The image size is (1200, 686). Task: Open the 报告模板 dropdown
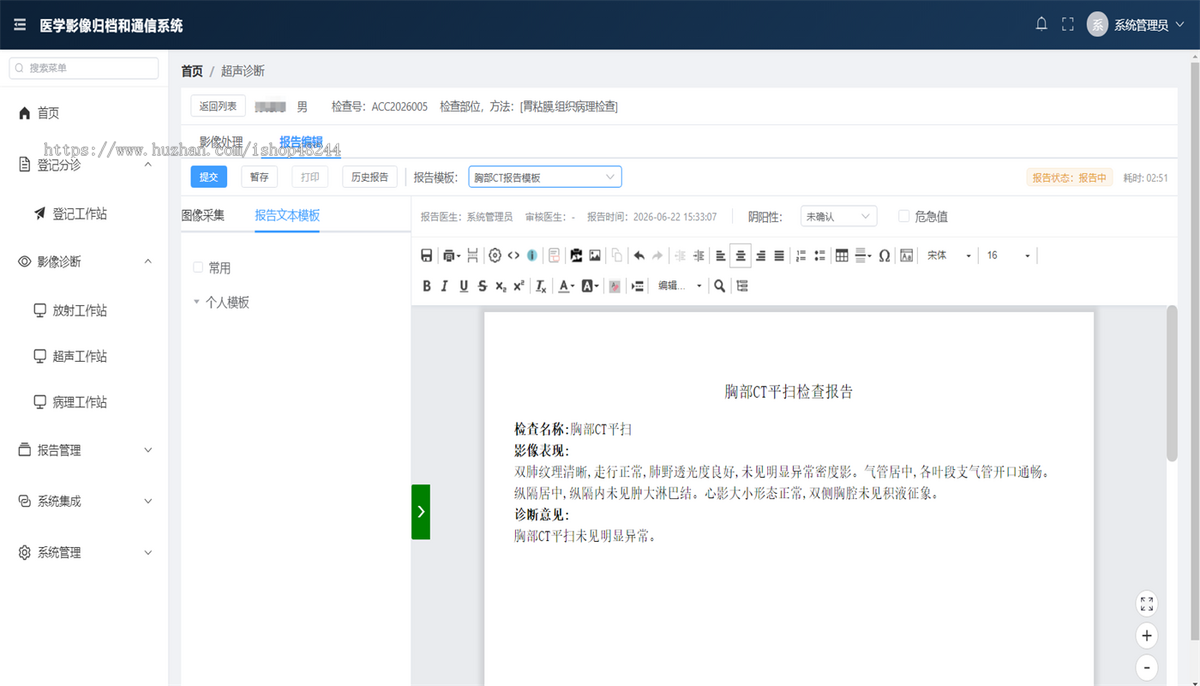click(x=545, y=177)
